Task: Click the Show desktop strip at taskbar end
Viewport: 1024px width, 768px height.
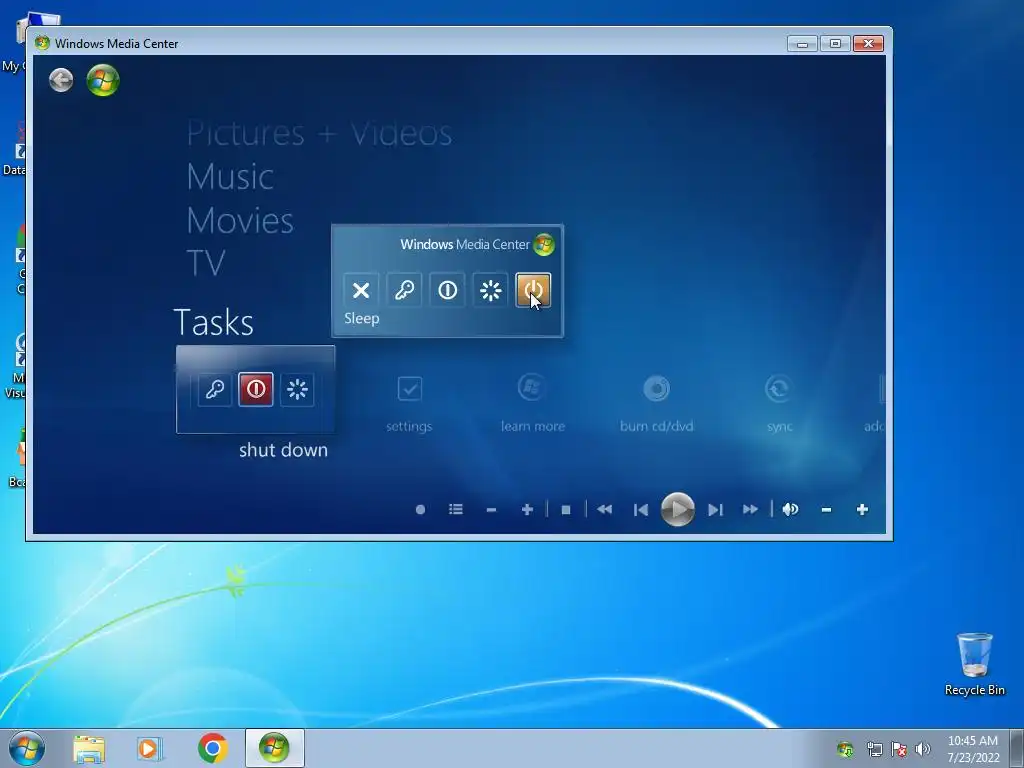Action: tap(1018, 748)
